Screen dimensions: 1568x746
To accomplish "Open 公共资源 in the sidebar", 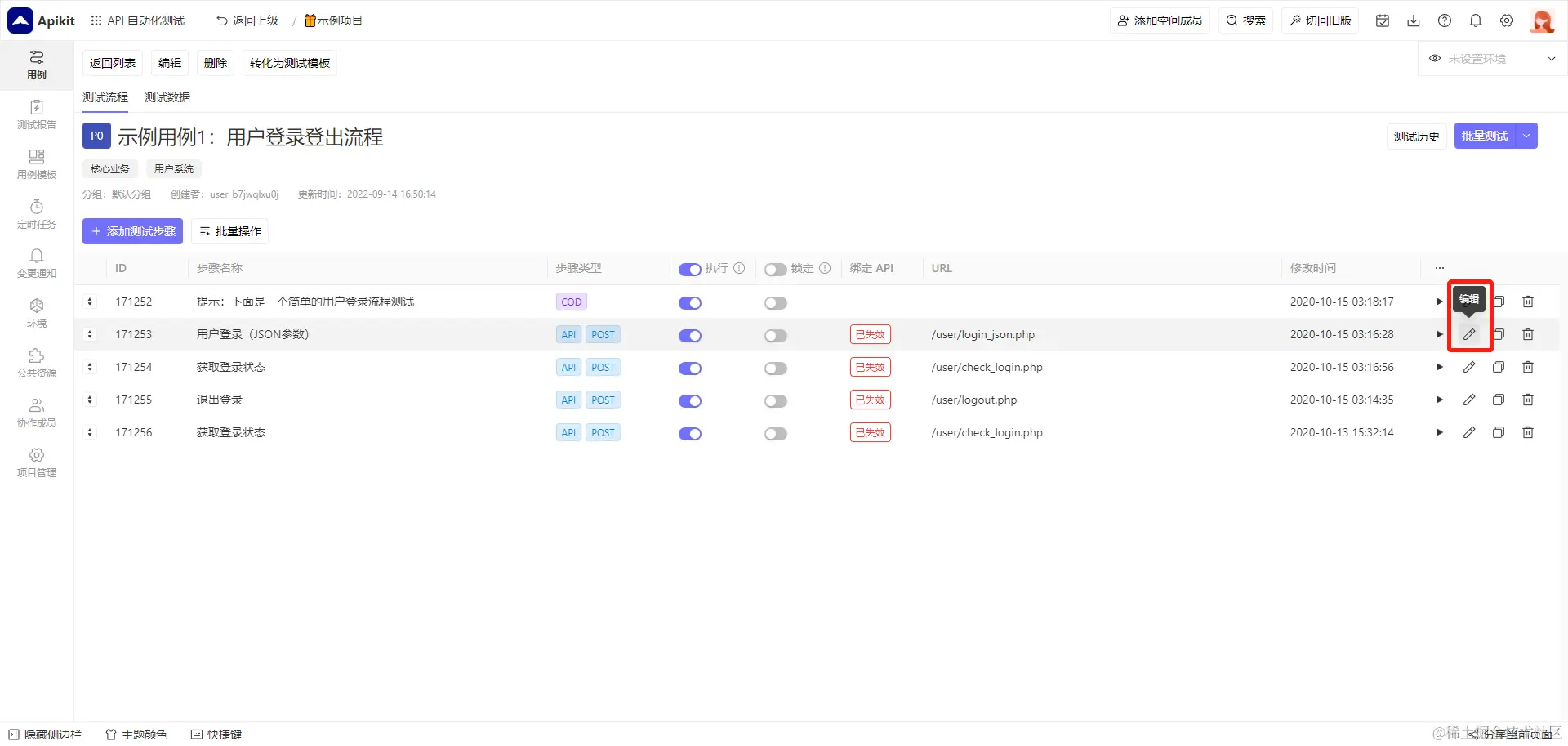I will (x=37, y=364).
